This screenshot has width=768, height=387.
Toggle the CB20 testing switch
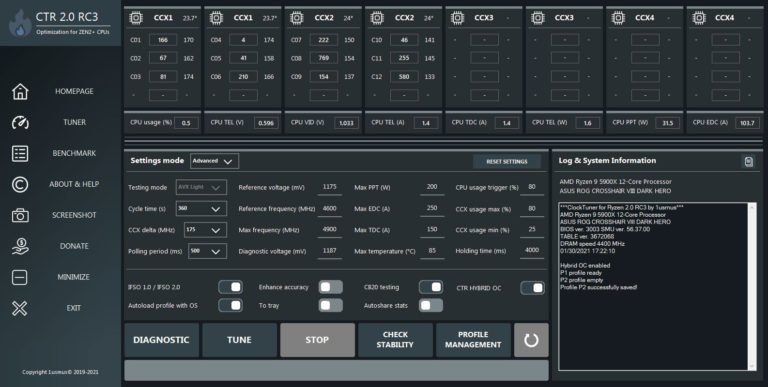[431, 287]
